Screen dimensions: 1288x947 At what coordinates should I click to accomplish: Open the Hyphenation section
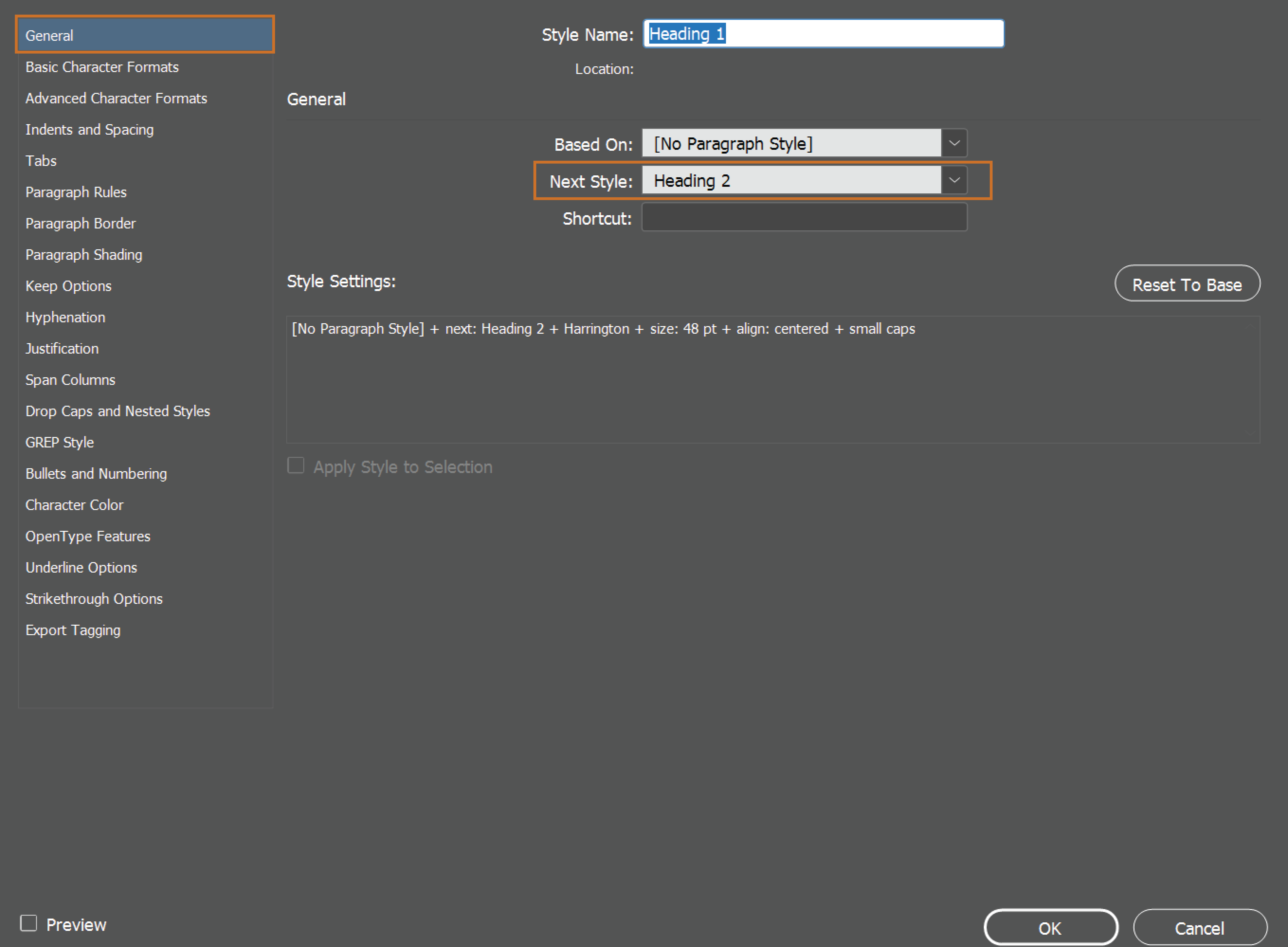pos(65,317)
